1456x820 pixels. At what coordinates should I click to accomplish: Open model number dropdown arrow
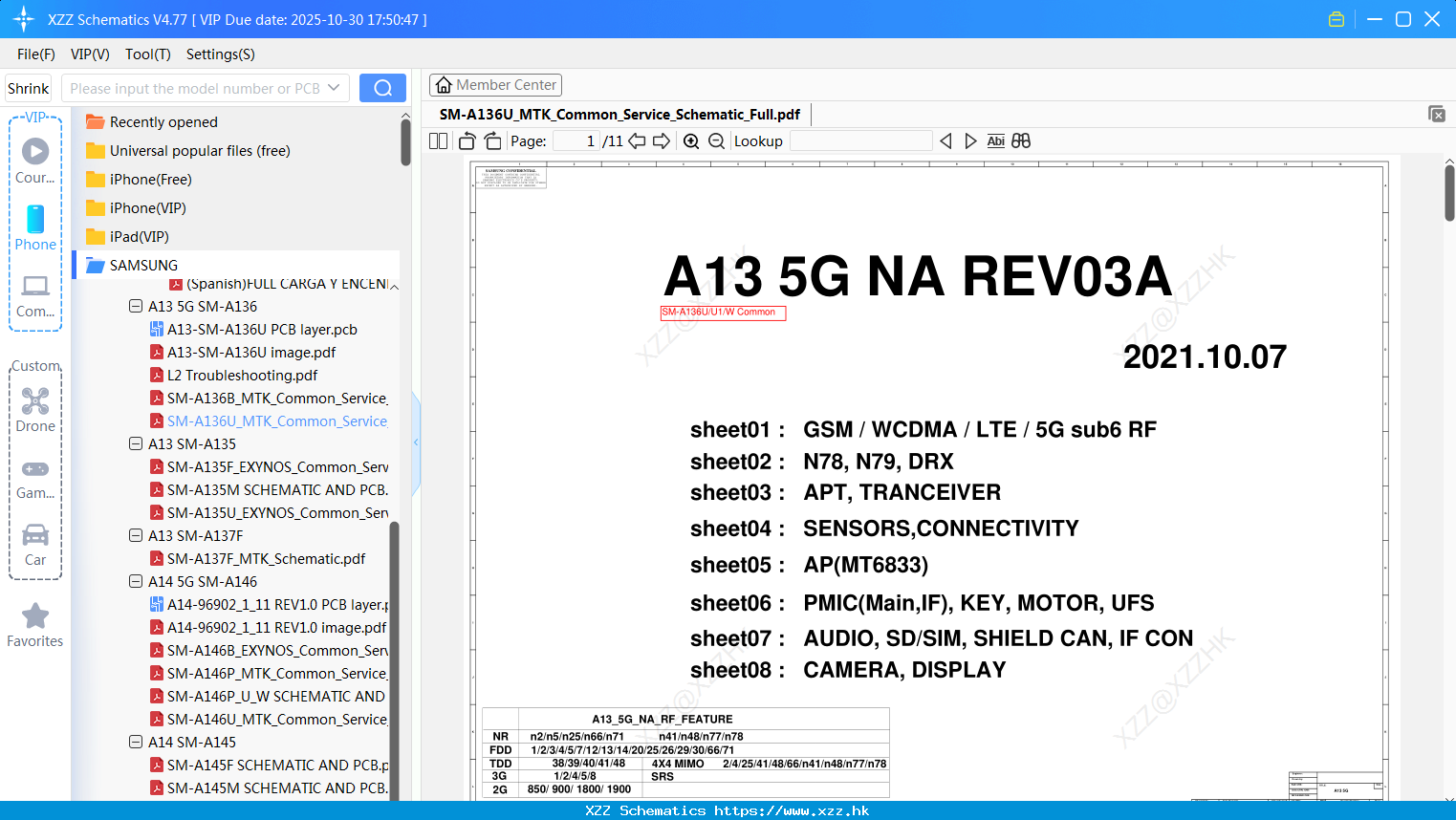[x=334, y=88]
